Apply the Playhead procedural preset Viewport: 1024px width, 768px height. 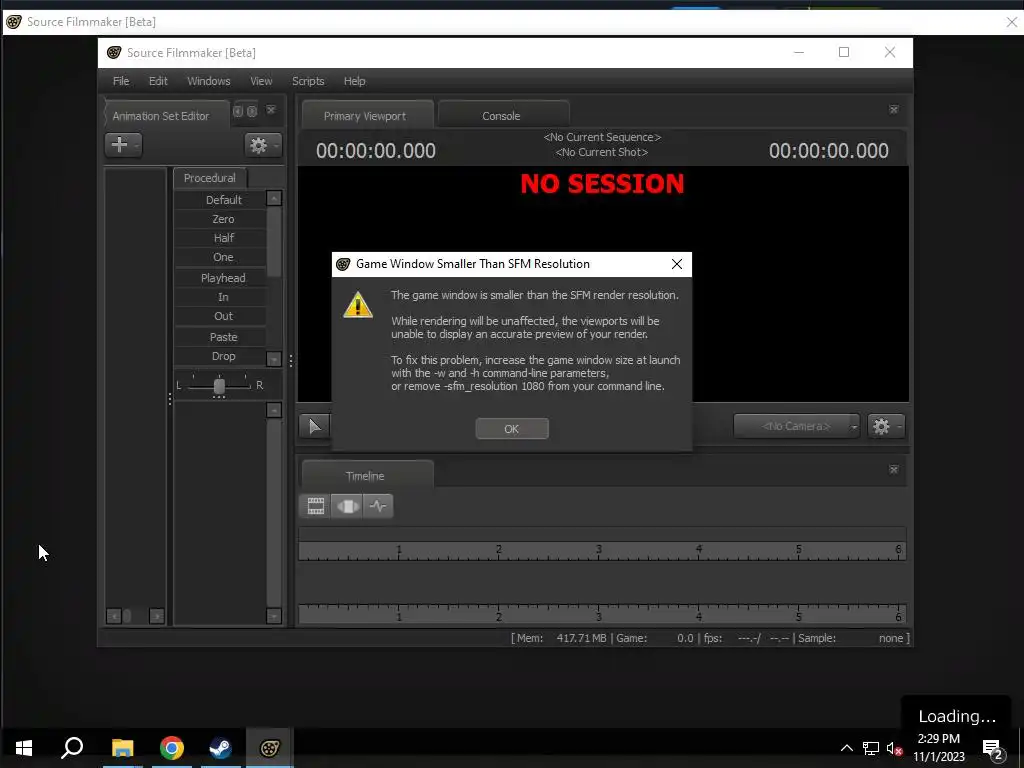[223, 278]
